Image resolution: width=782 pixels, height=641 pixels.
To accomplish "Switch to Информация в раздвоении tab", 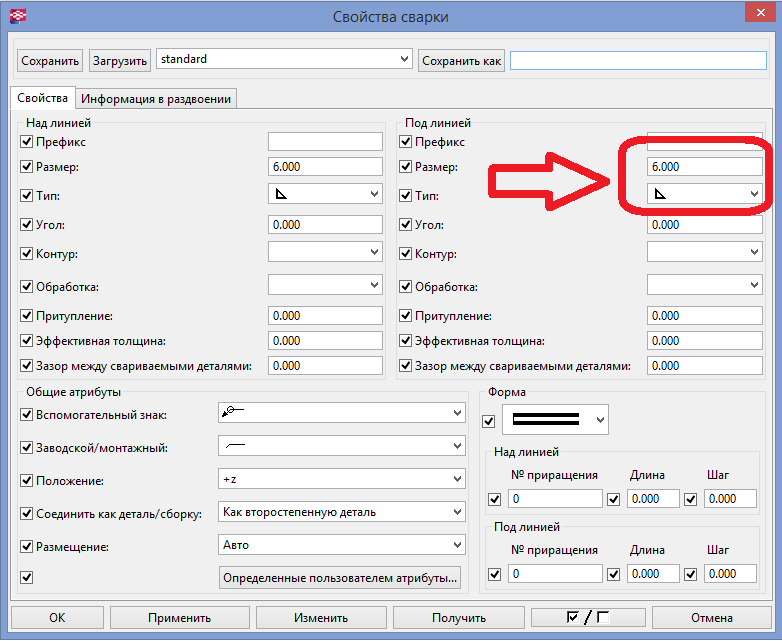I will [157, 98].
